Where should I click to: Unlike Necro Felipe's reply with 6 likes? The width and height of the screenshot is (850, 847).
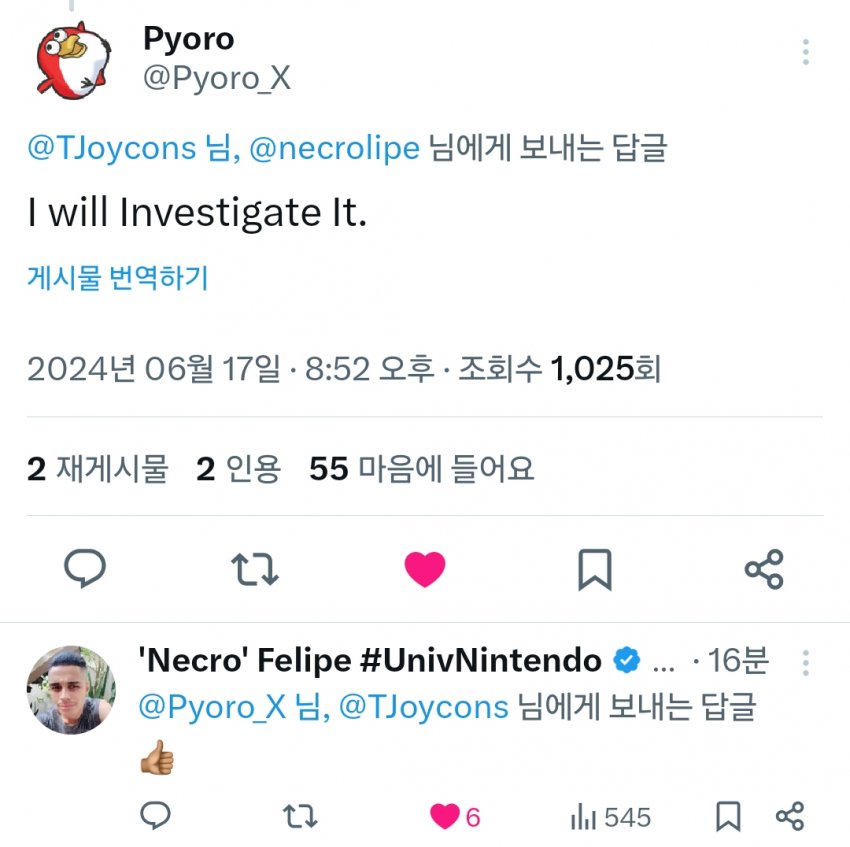click(x=445, y=817)
